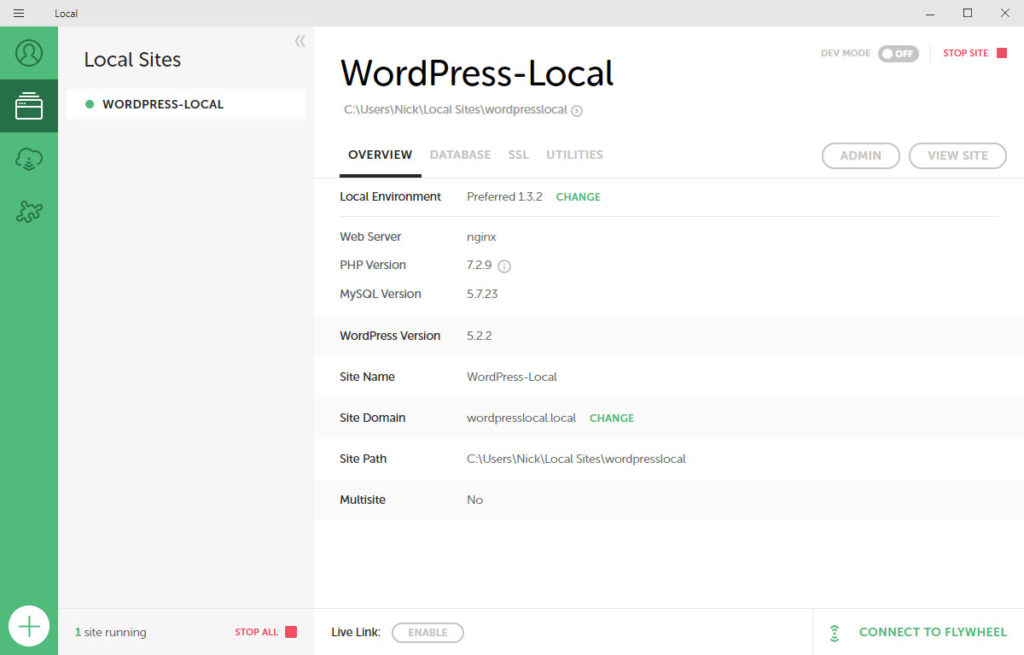Switch to the DATABASE tab

pyautogui.click(x=460, y=155)
